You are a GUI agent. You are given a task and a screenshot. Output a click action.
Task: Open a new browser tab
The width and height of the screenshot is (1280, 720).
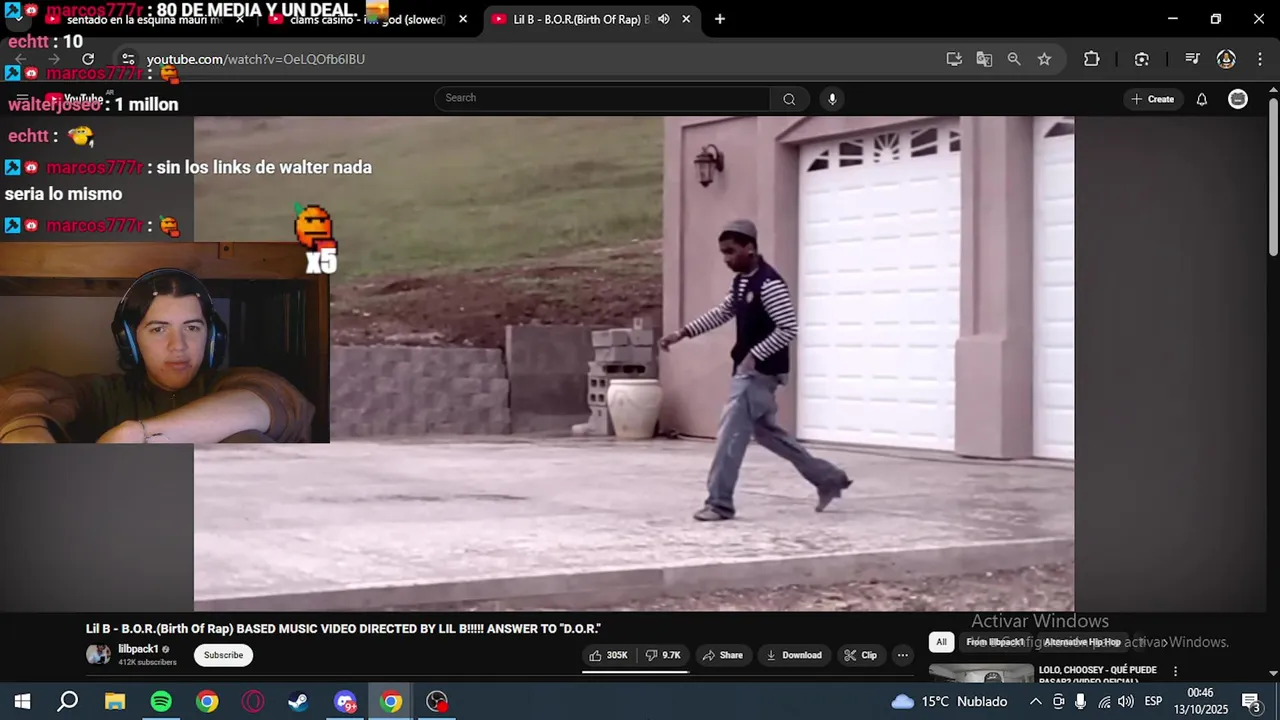720,19
